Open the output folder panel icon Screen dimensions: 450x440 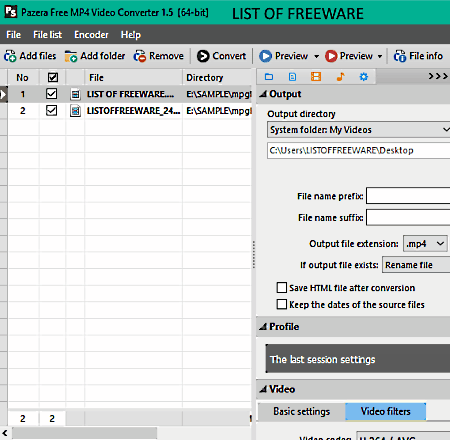[x=269, y=77]
